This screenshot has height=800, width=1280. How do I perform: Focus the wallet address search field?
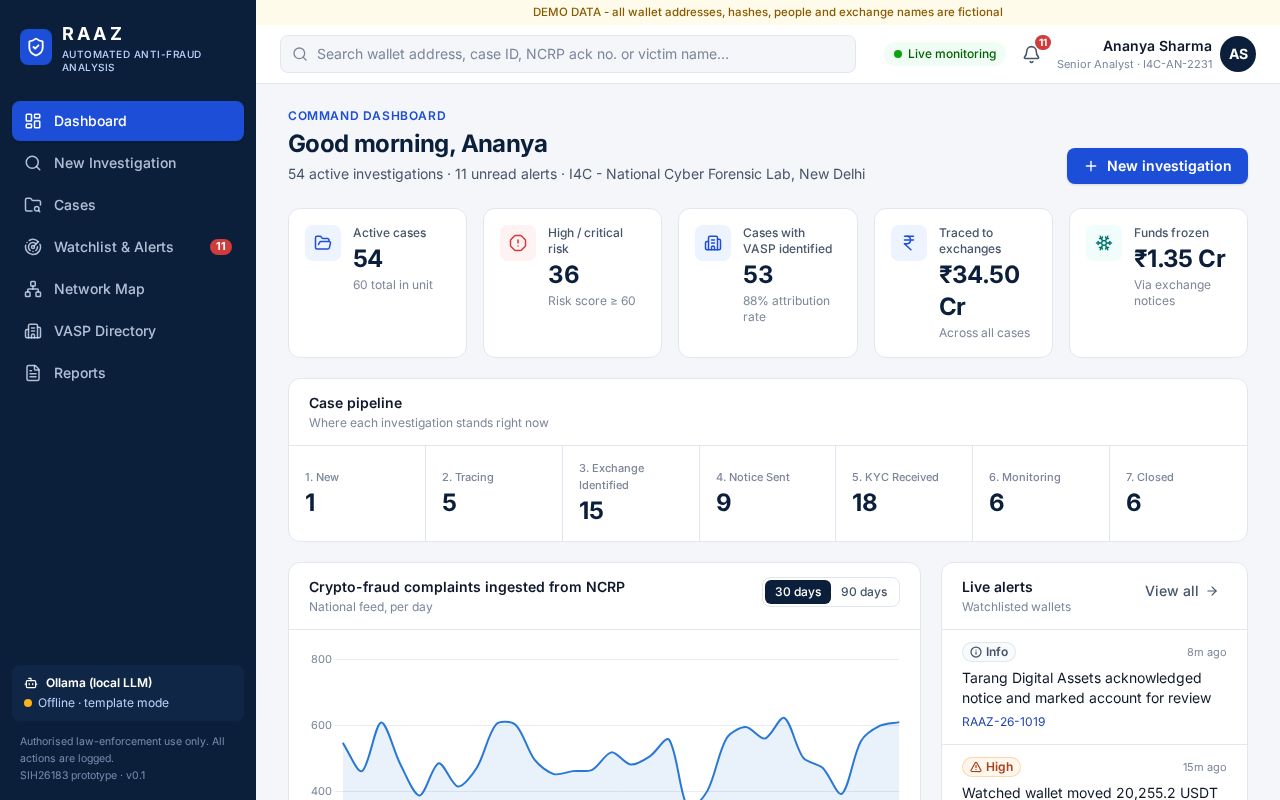tap(568, 54)
